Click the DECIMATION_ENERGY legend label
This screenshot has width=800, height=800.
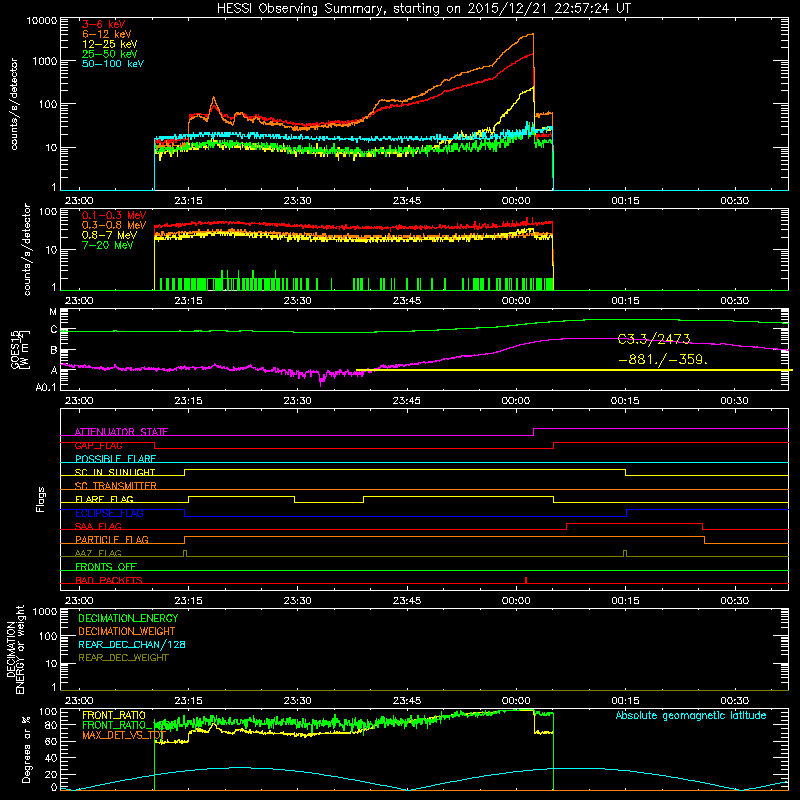click(x=128, y=618)
